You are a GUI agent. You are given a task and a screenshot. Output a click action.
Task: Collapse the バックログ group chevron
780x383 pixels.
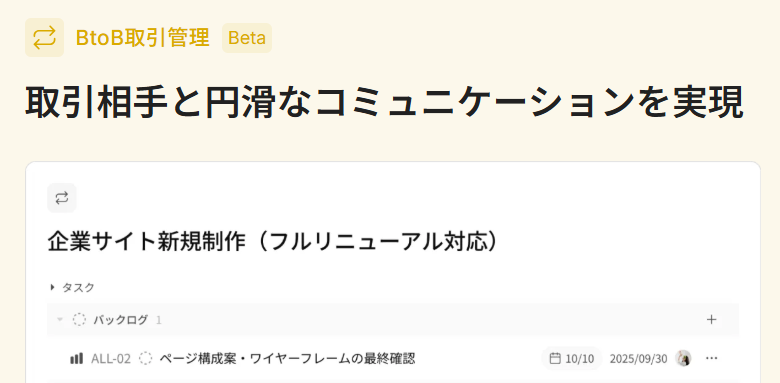click(x=60, y=319)
